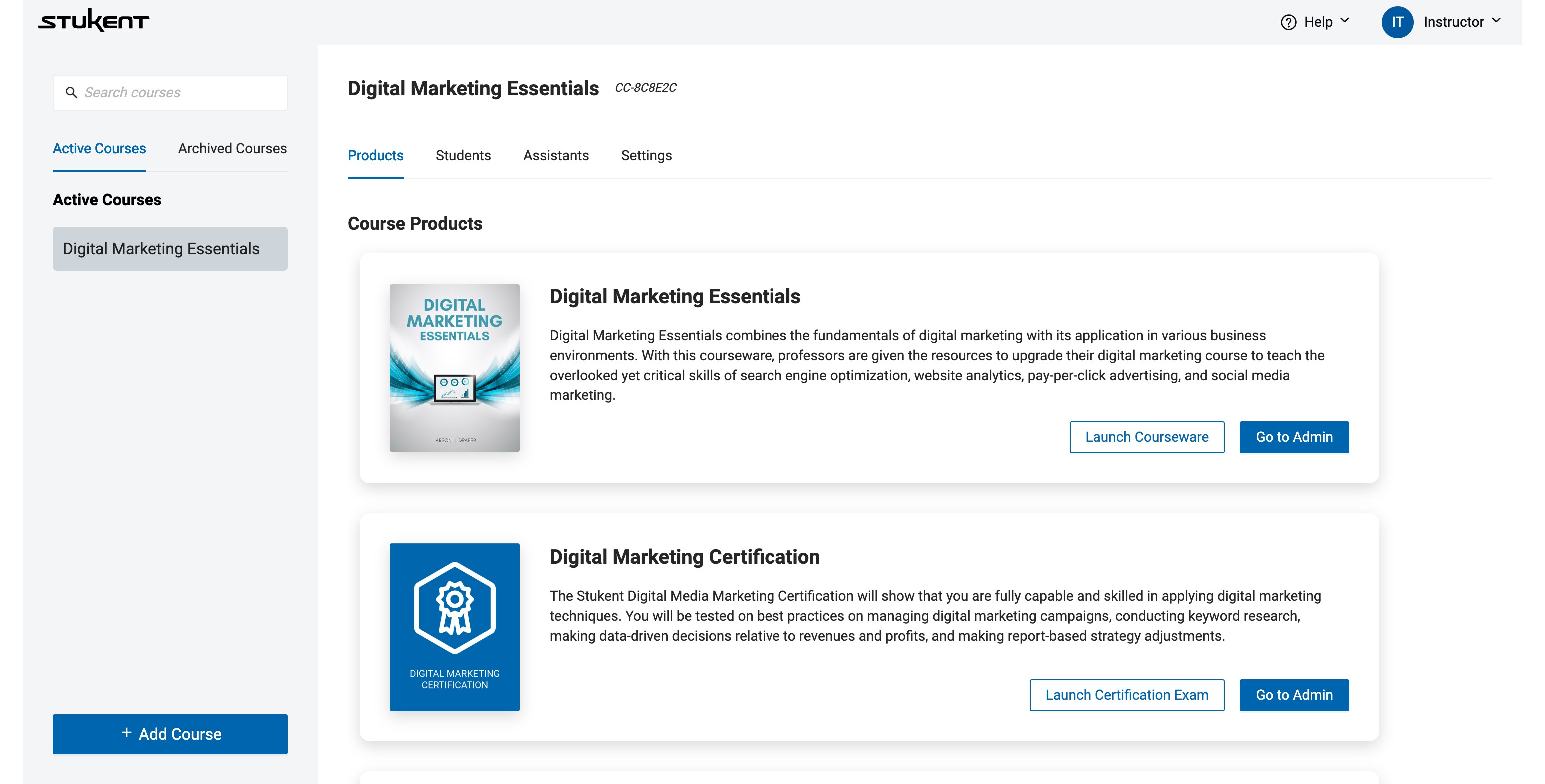Open Digital Marketing Essentials book cover
Image resolution: width=1545 pixels, height=784 pixels.
pos(455,368)
